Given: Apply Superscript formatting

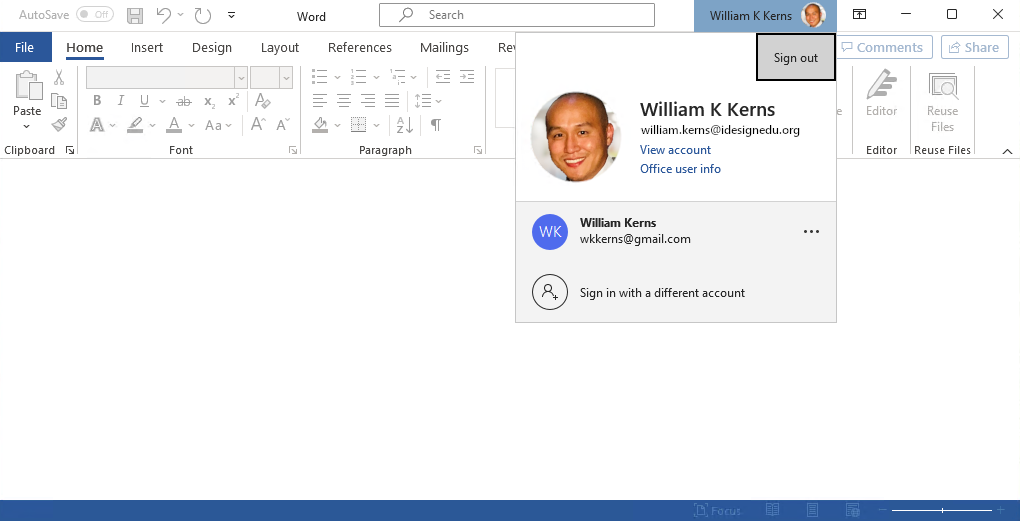Looking at the screenshot, I should click(234, 101).
